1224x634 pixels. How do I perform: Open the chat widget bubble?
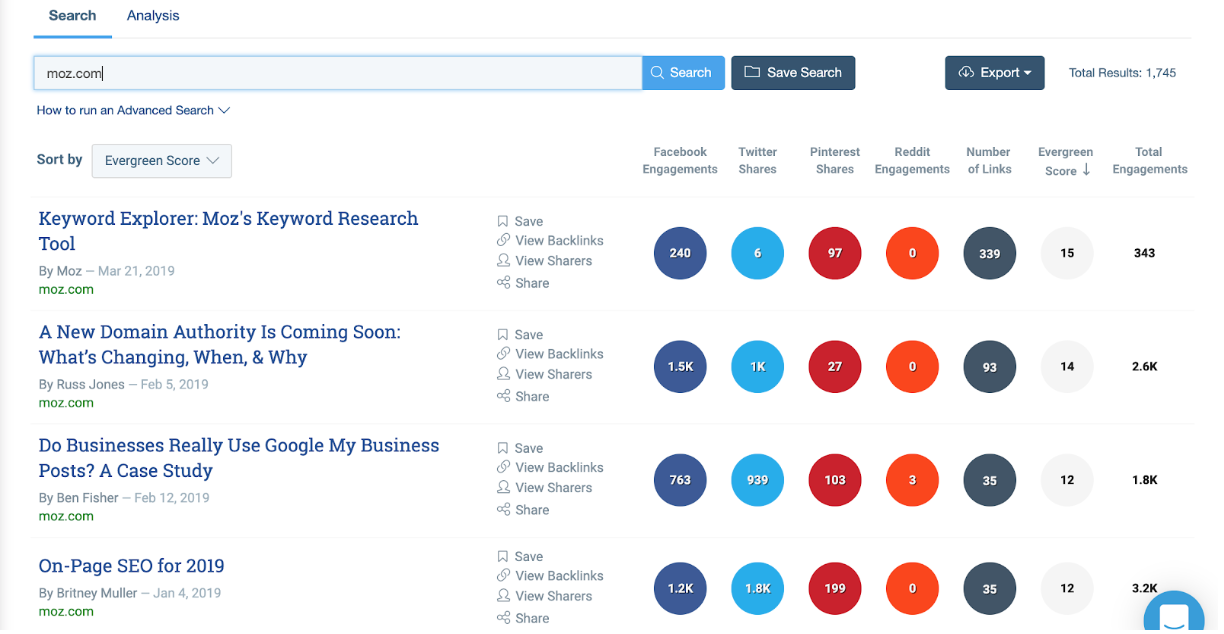click(1174, 612)
